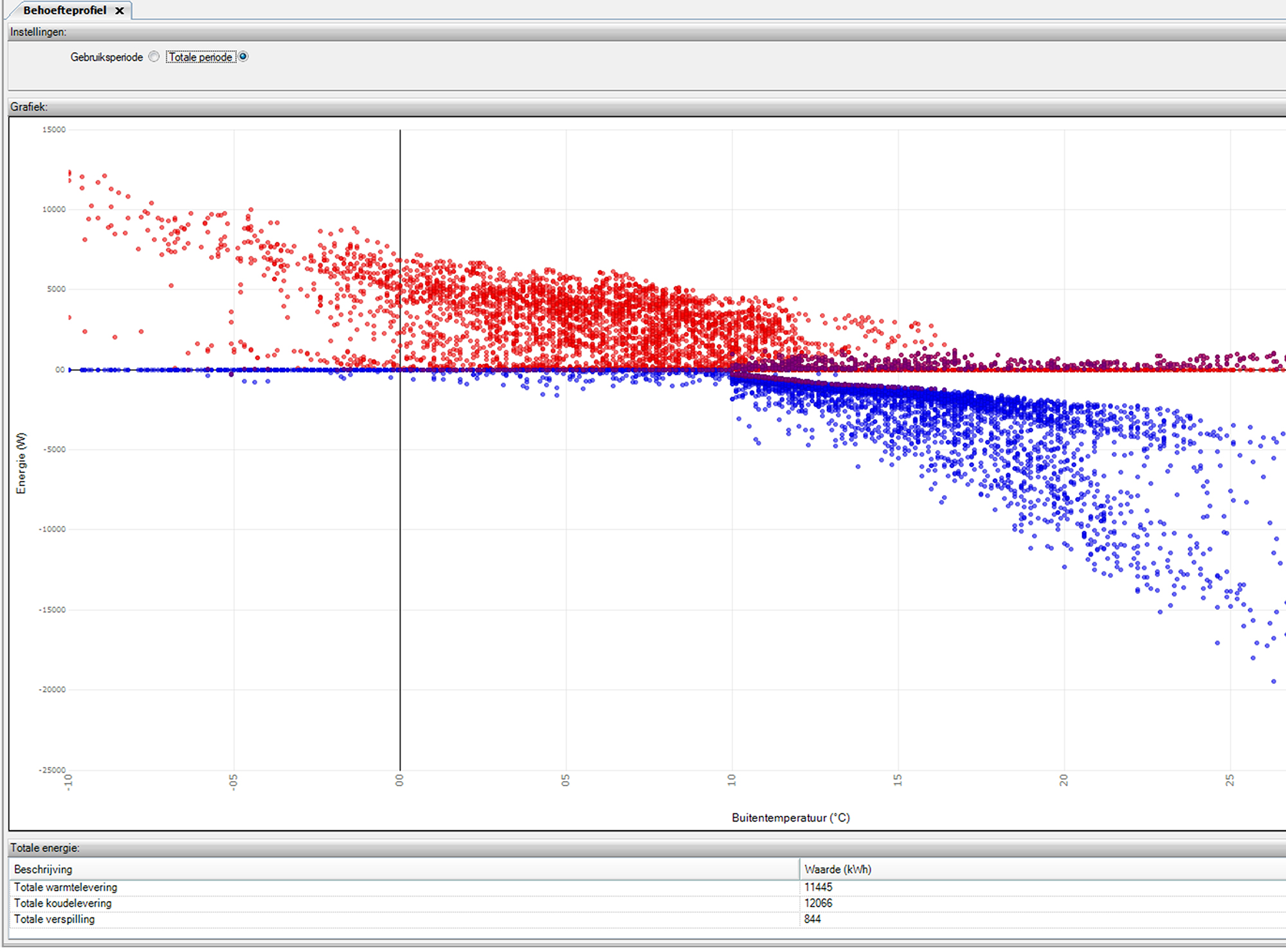Close the Behoefteprofiel tab
Image resolution: width=1286 pixels, height=952 pixels.
(120, 10)
